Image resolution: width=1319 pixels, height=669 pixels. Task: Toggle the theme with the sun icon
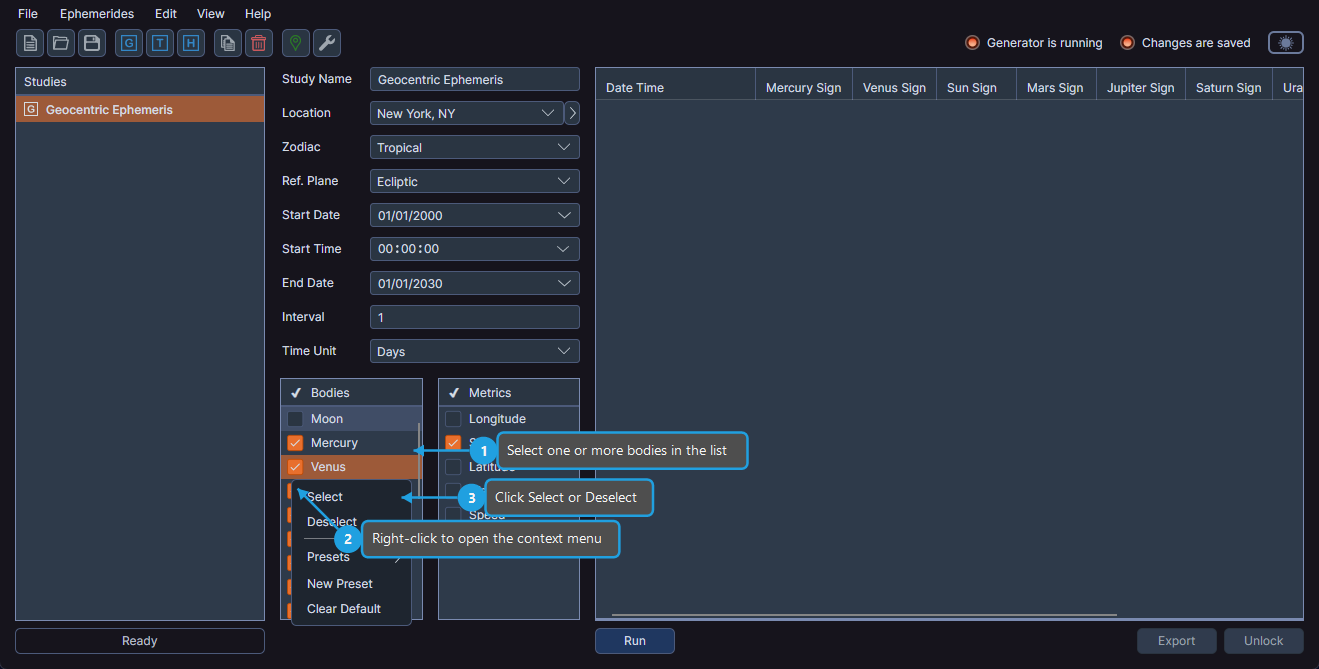1285,43
